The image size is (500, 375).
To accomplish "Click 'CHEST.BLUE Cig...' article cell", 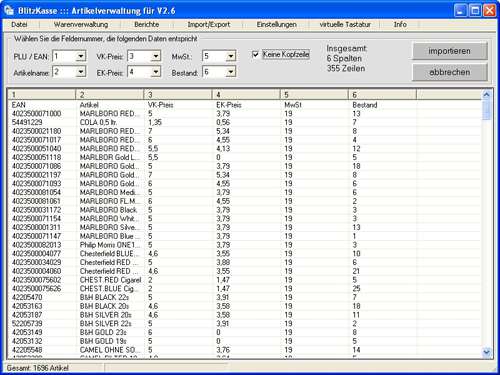I will tap(108, 289).
